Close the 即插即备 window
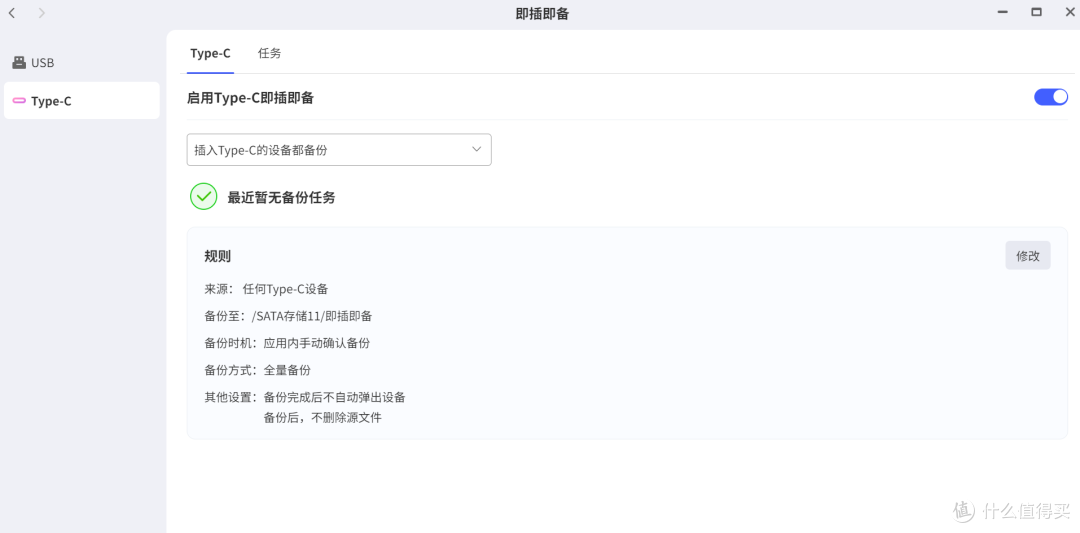This screenshot has height=533, width=1080. 1070,12
